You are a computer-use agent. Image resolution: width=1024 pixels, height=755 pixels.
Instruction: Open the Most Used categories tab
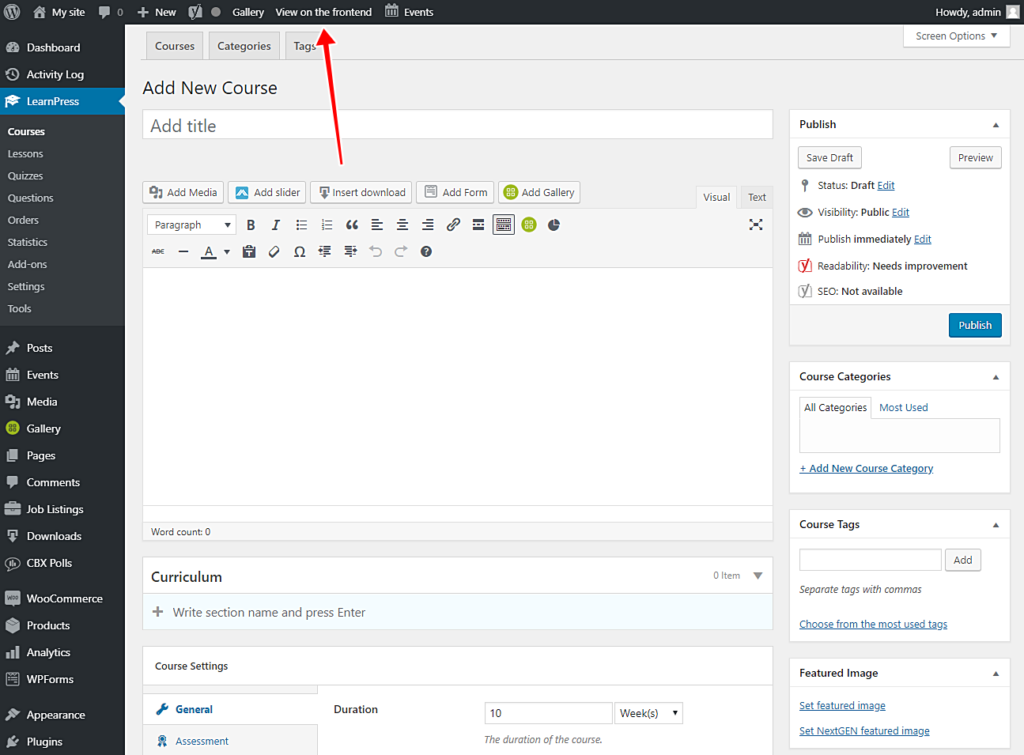pos(903,407)
